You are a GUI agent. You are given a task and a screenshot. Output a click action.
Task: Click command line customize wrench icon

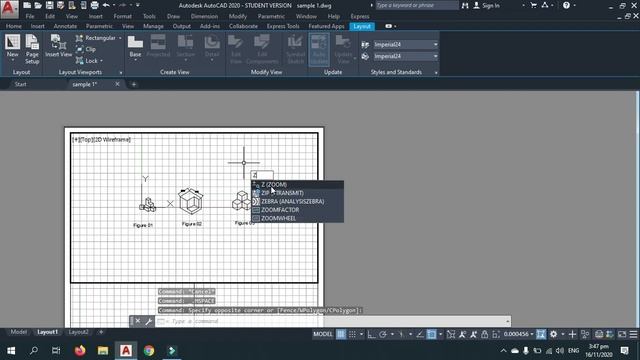point(149,321)
